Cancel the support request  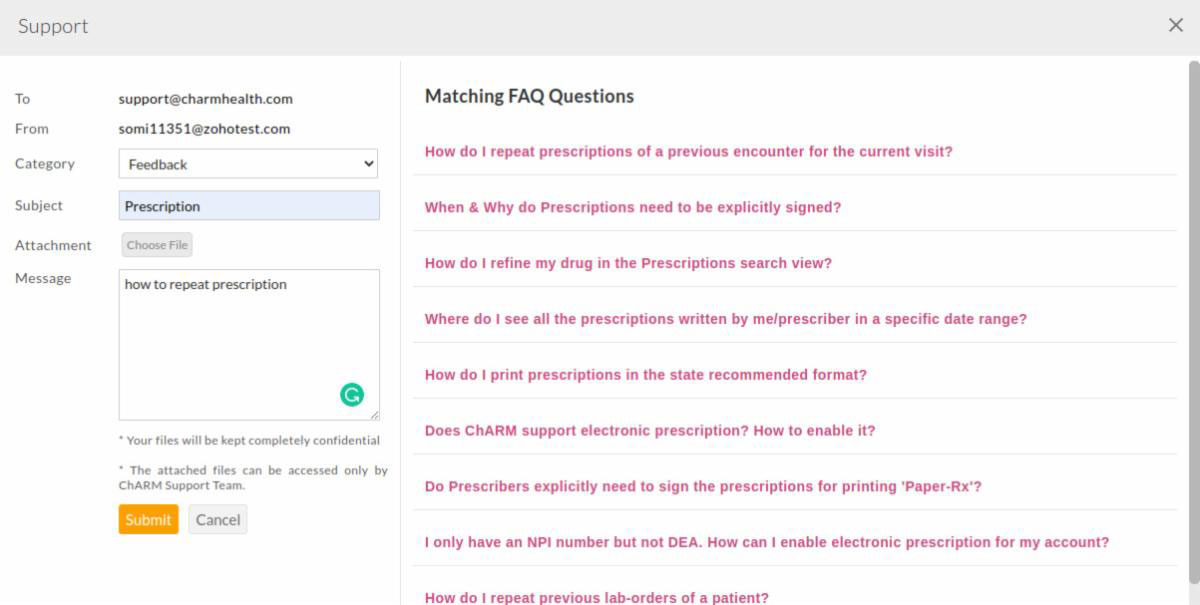pyautogui.click(x=217, y=519)
